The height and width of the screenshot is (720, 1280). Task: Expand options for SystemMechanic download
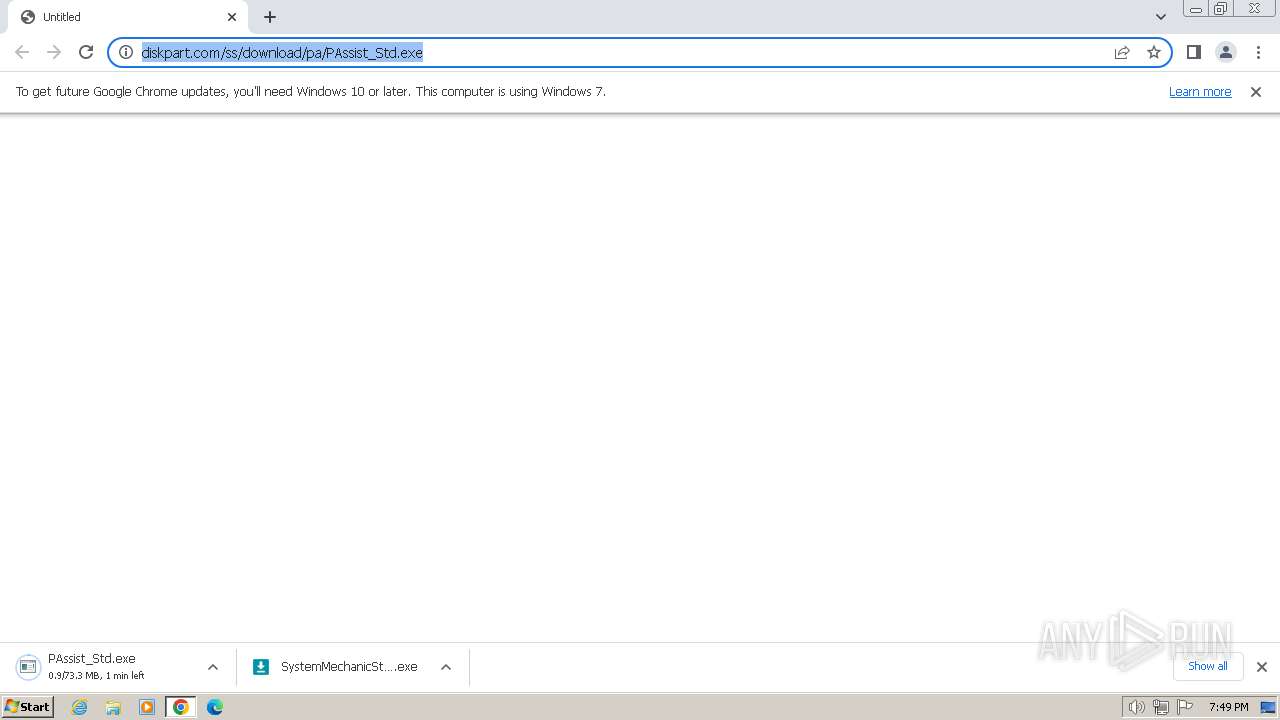pos(446,667)
